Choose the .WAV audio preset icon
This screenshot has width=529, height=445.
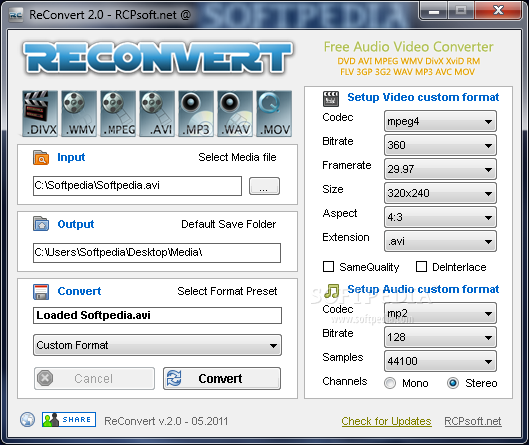point(235,113)
